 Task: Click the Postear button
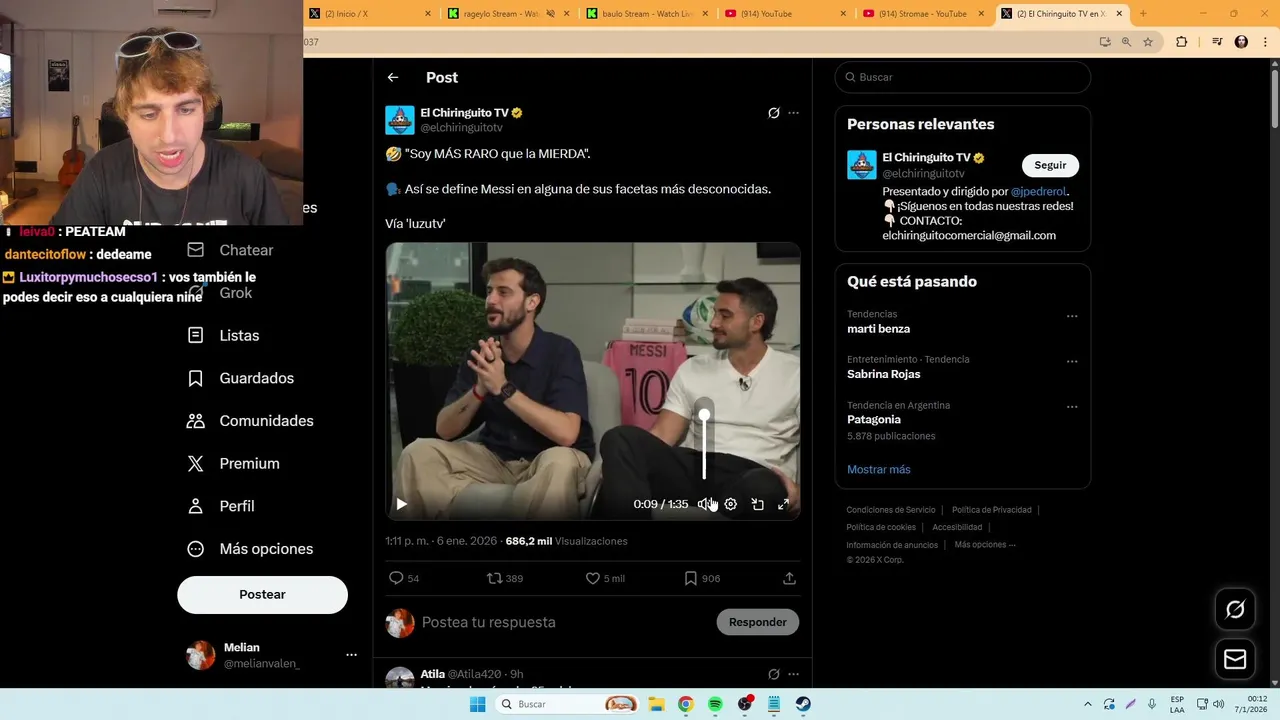point(262,594)
